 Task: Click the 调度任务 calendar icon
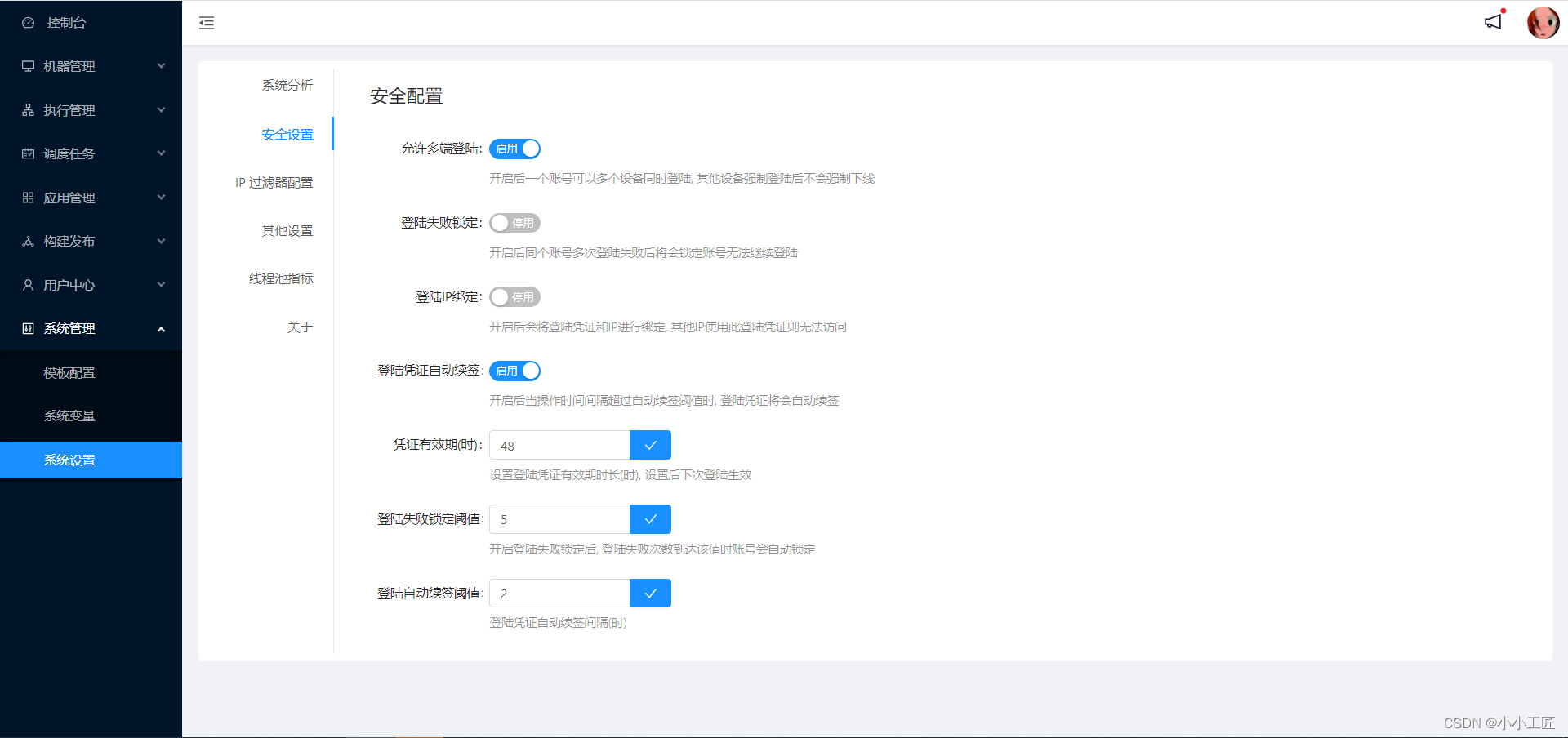tap(27, 153)
